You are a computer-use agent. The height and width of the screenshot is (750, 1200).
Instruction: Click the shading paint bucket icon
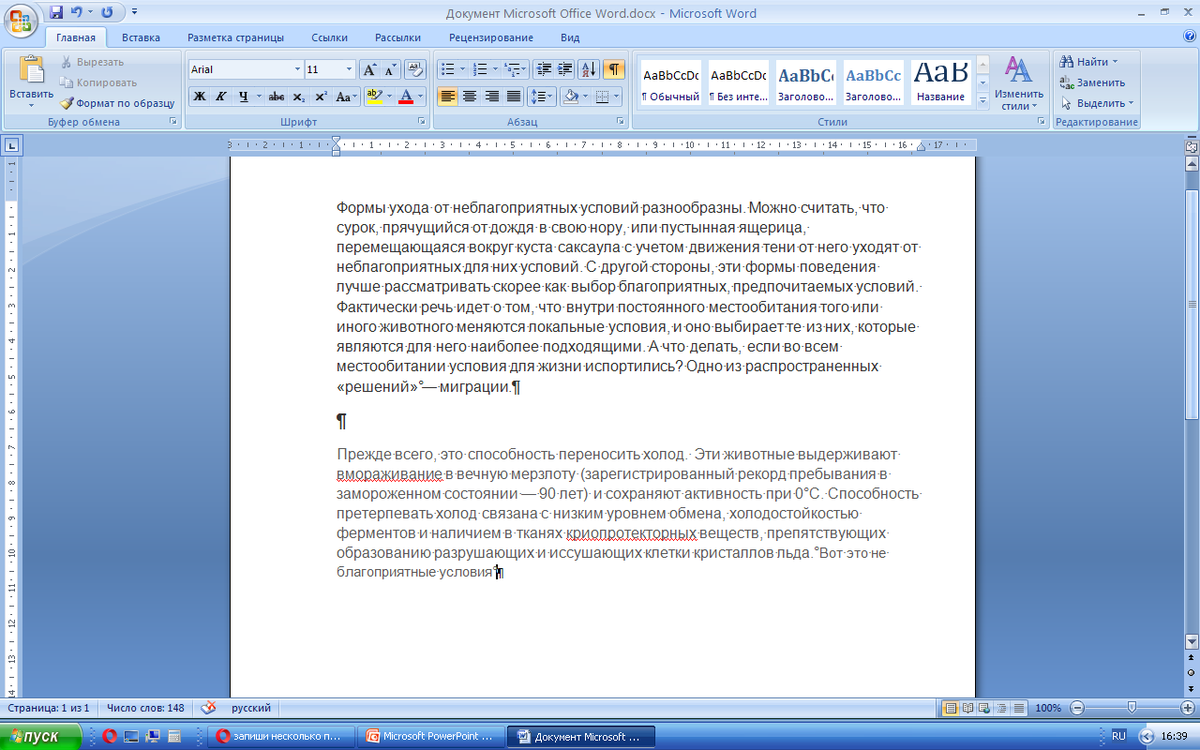(571, 97)
